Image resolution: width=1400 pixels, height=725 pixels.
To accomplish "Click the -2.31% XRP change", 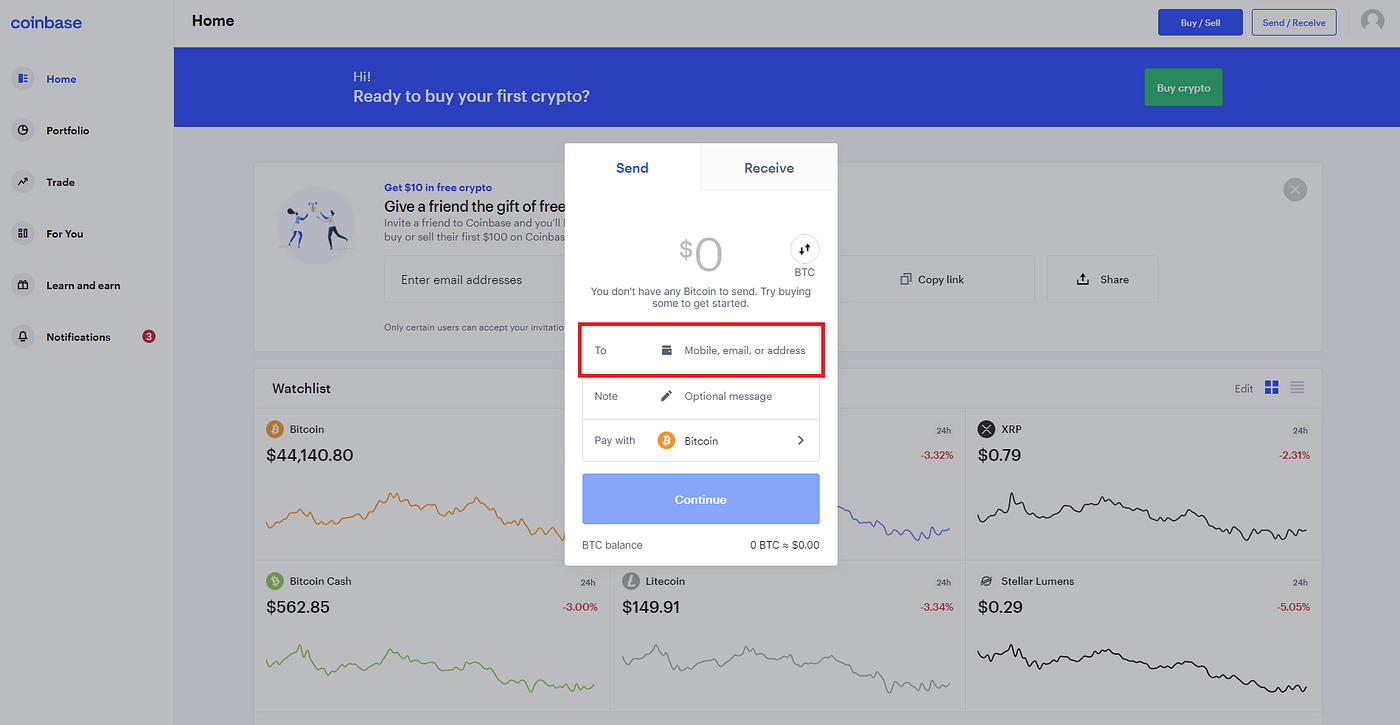I will pyautogui.click(x=1293, y=455).
